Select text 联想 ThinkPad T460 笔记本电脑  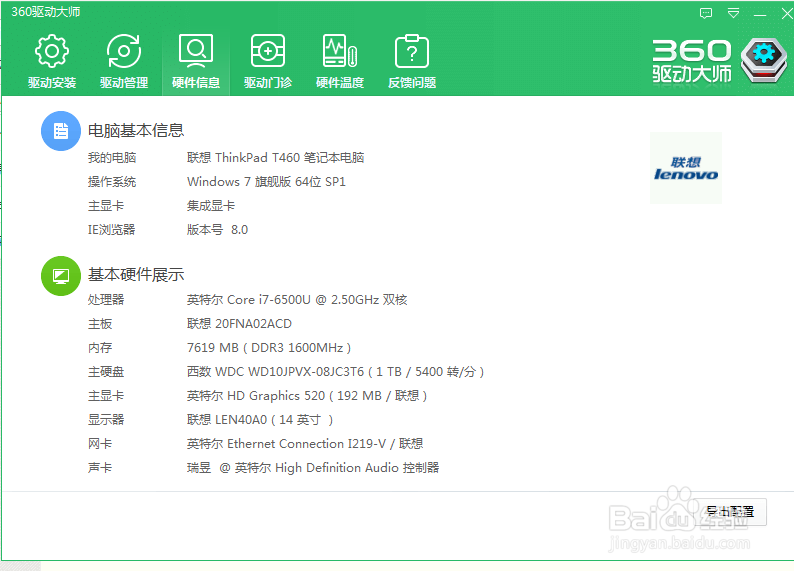(x=275, y=158)
